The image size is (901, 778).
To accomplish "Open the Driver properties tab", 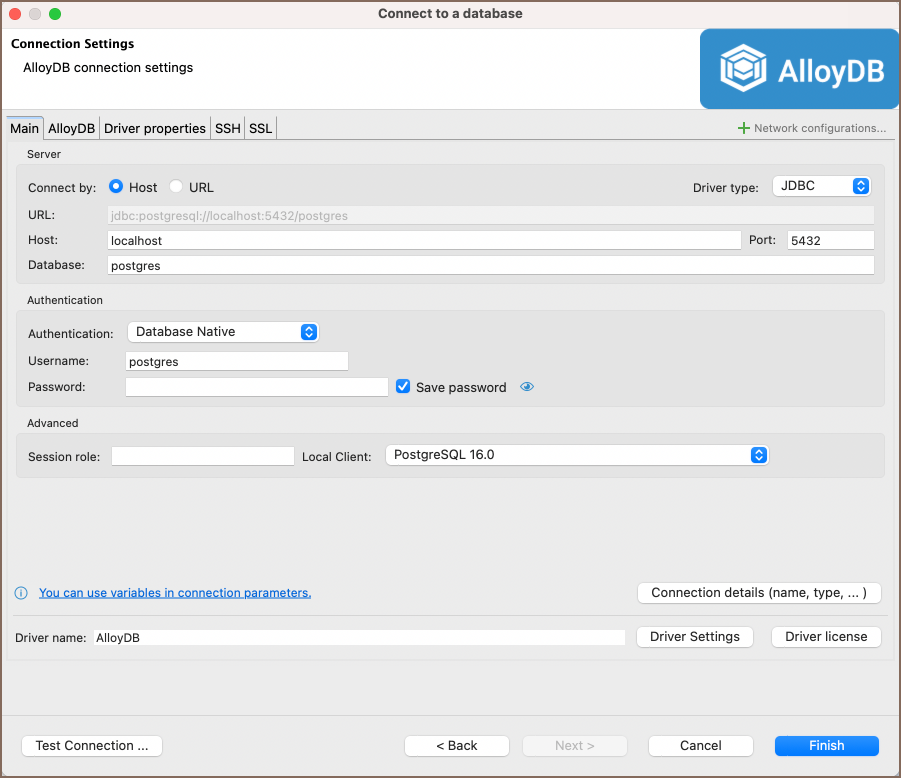I will click(155, 128).
